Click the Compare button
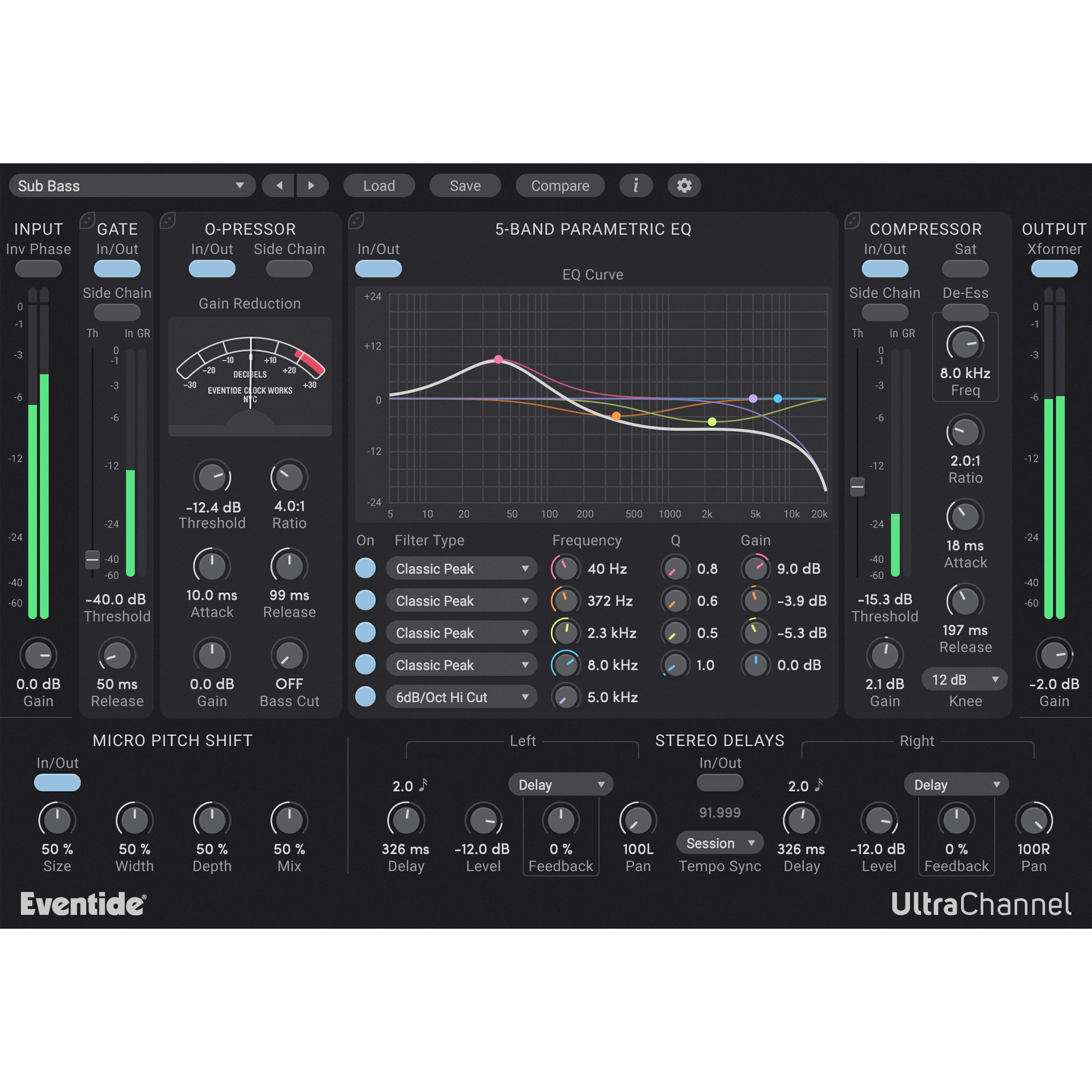The width and height of the screenshot is (1092, 1092). pyautogui.click(x=560, y=186)
